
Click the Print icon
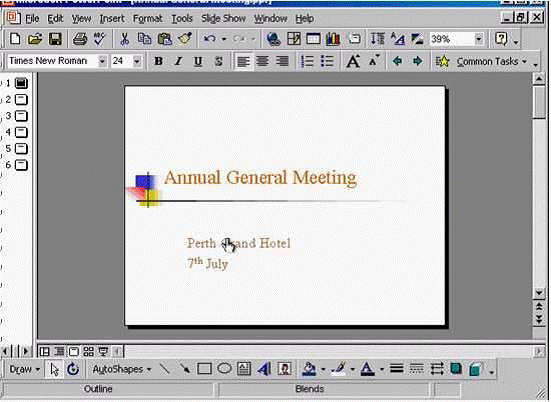click(79, 39)
